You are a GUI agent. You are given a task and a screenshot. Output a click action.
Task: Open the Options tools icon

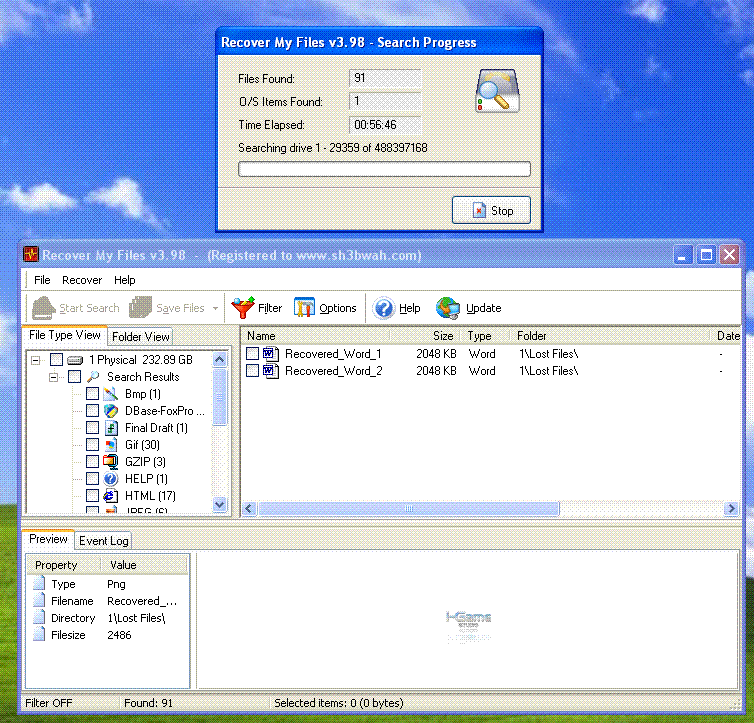(304, 308)
